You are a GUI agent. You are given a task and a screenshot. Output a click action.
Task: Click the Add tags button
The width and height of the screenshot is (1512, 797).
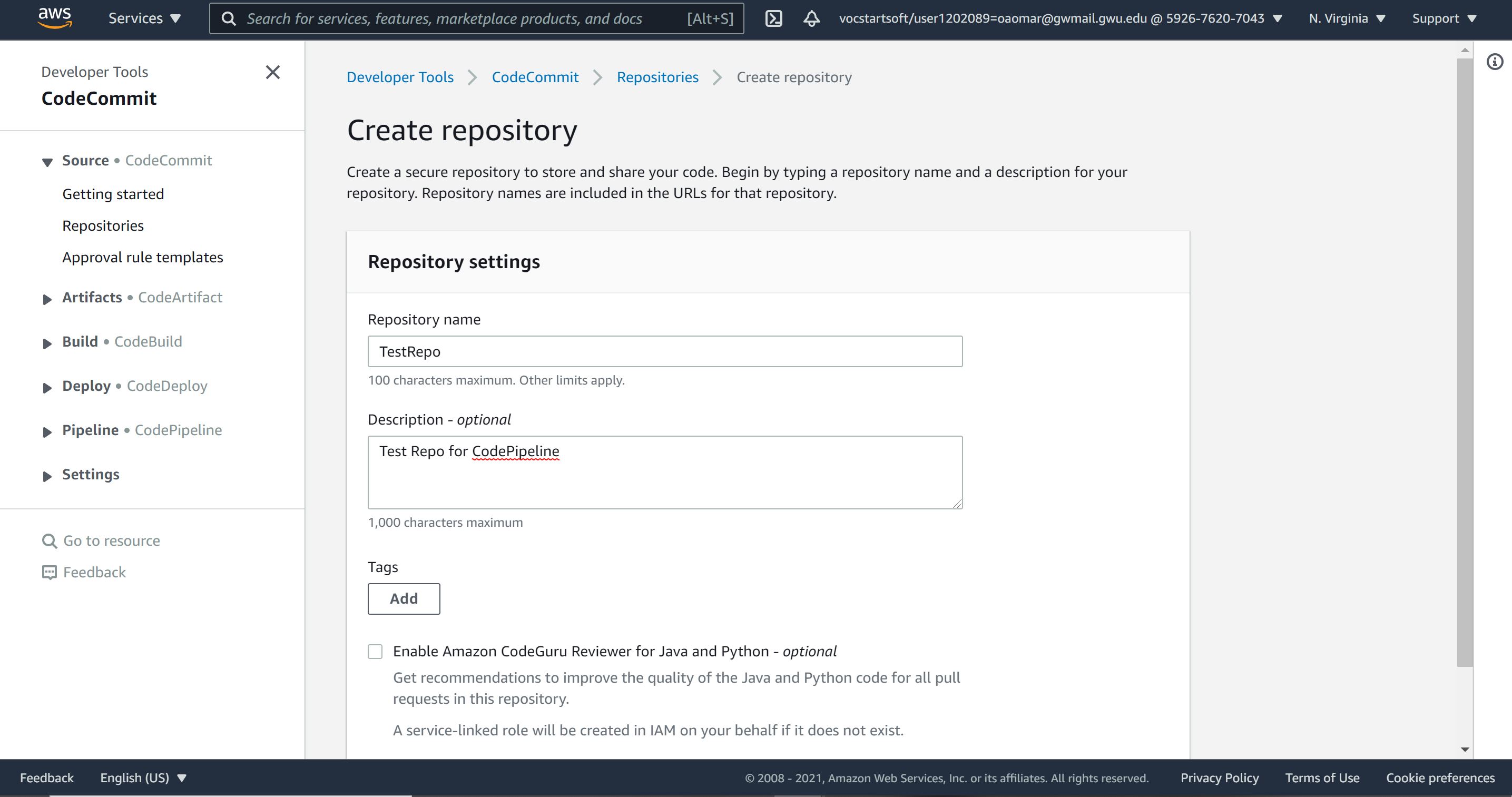[404, 598]
